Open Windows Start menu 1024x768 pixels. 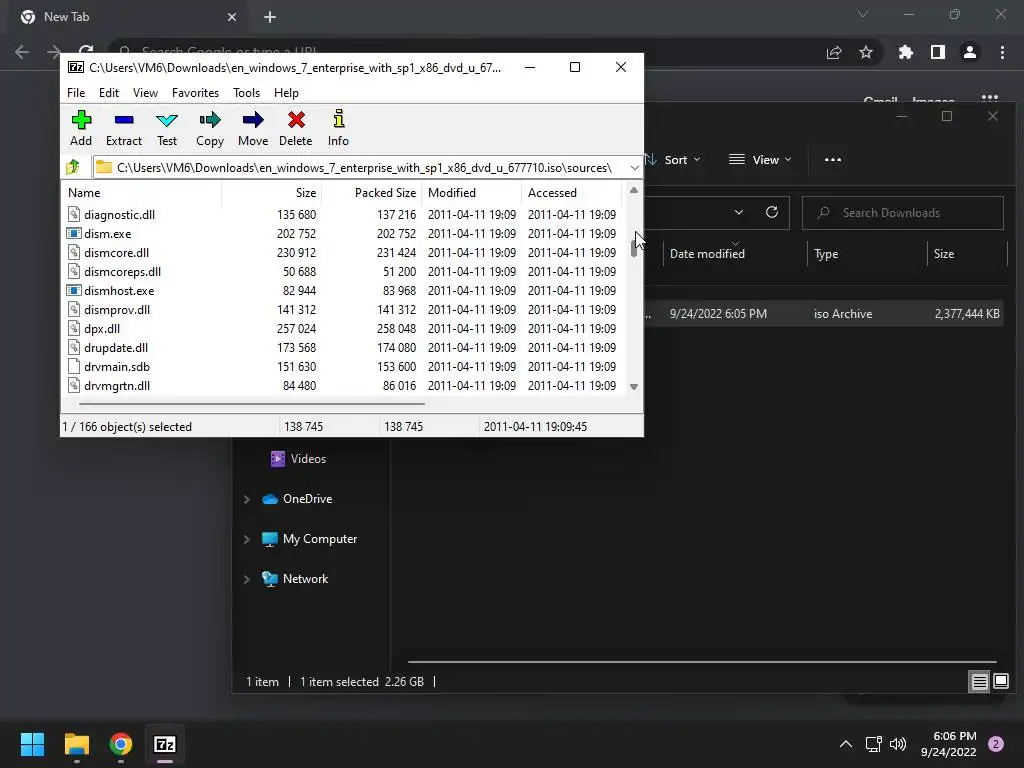[32, 744]
